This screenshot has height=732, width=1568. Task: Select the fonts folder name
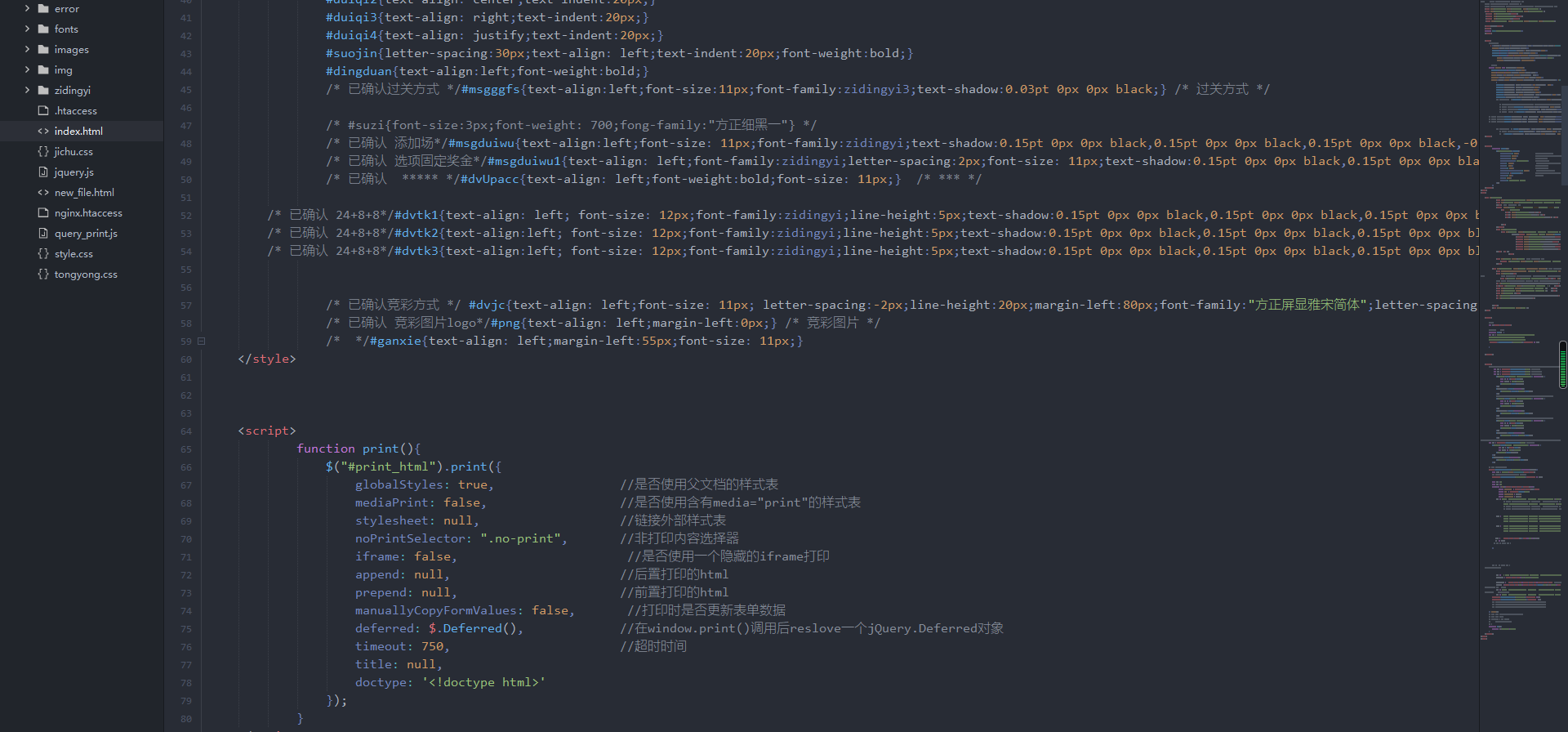tap(66, 29)
